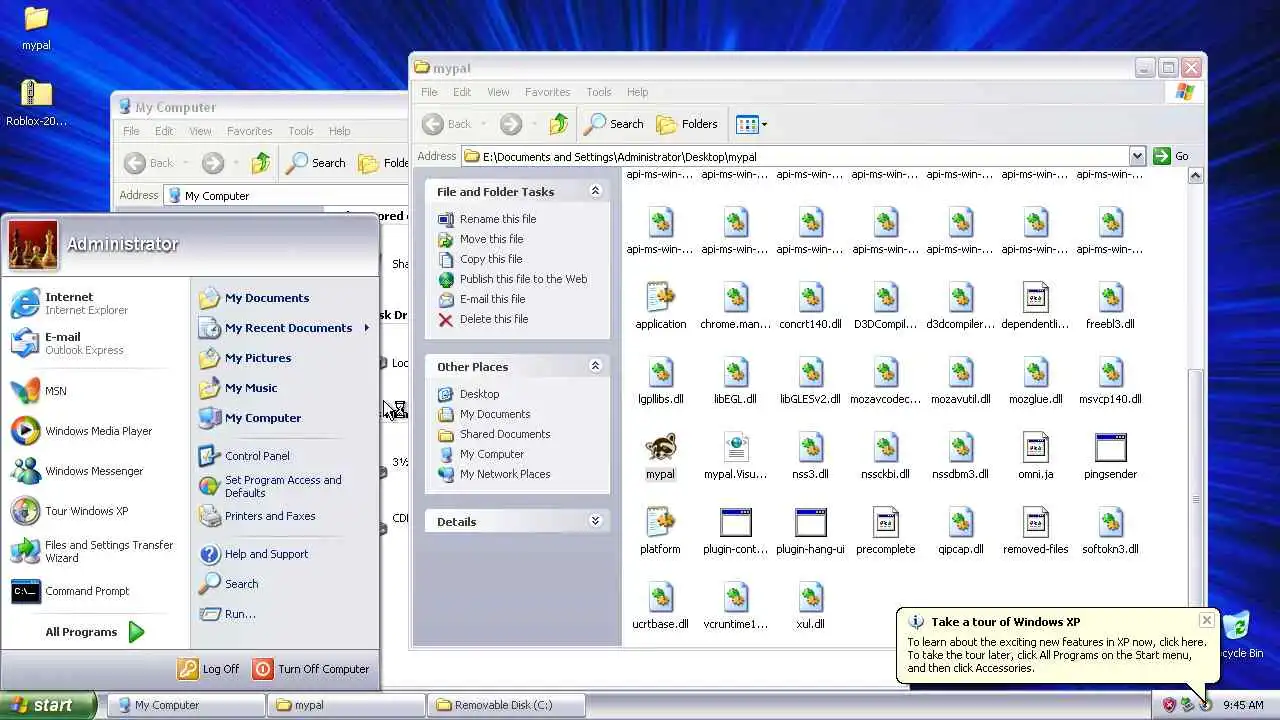Select the softokn3.dll file icon
The height and width of the screenshot is (720, 1280).
[x=1110, y=522]
